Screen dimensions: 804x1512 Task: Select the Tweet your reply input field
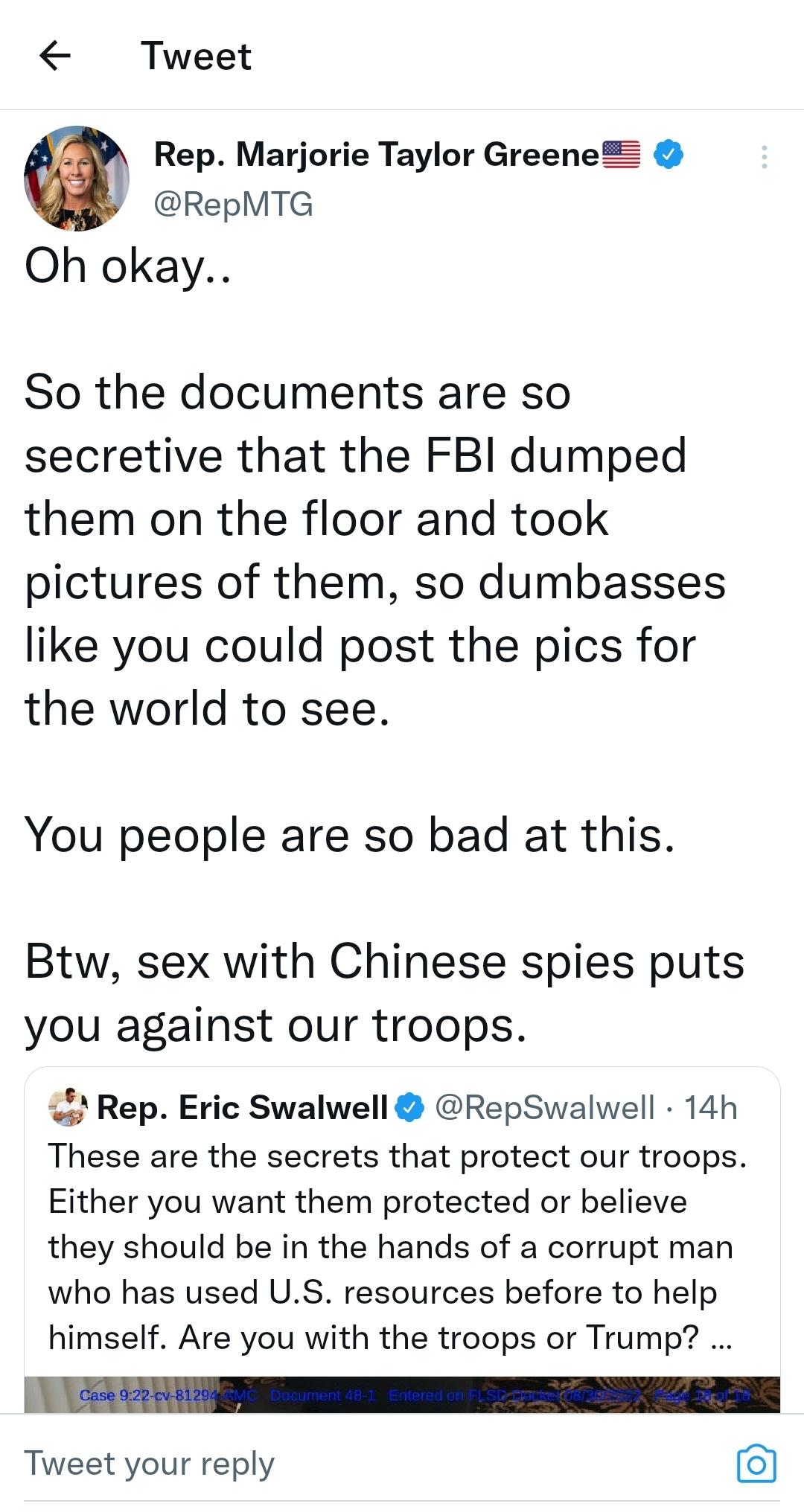[149, 1462]
